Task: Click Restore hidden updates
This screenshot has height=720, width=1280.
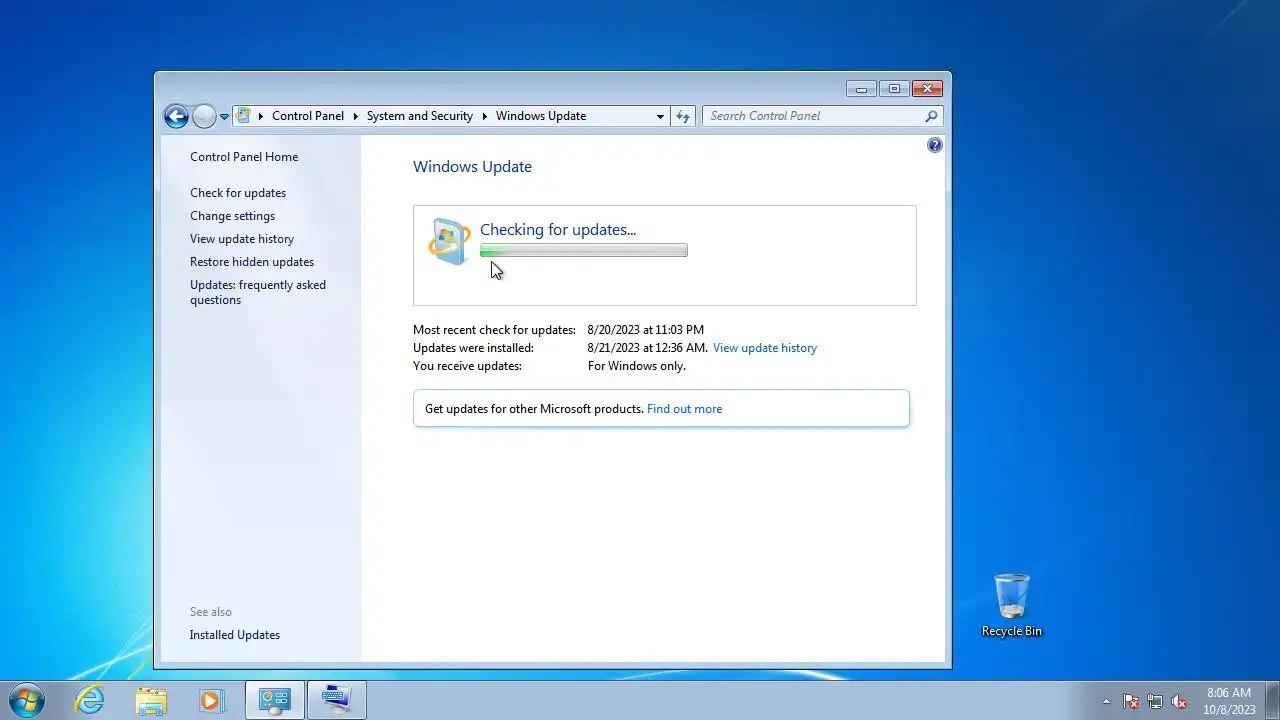Action: pos(252,262)
